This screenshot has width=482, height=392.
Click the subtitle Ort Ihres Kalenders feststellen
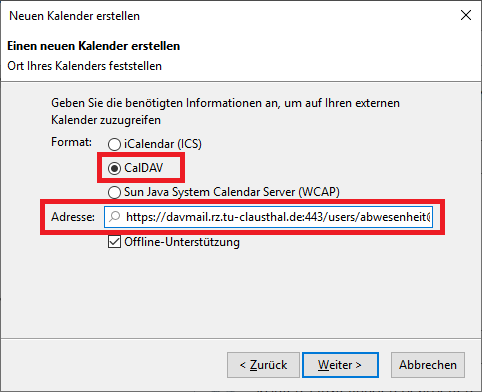point(85,66)
